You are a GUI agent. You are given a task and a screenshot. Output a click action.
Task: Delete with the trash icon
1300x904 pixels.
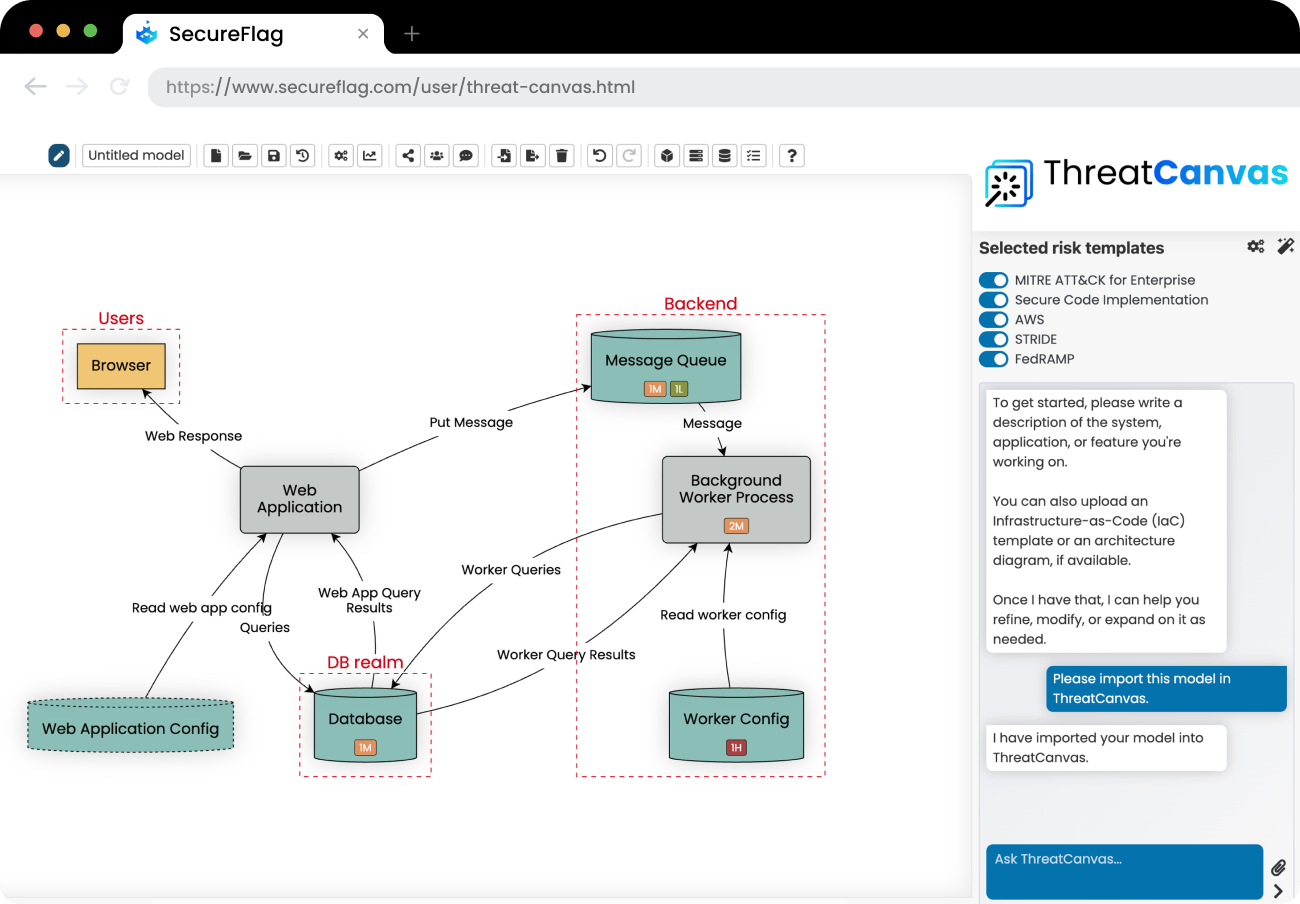(562, 155)
